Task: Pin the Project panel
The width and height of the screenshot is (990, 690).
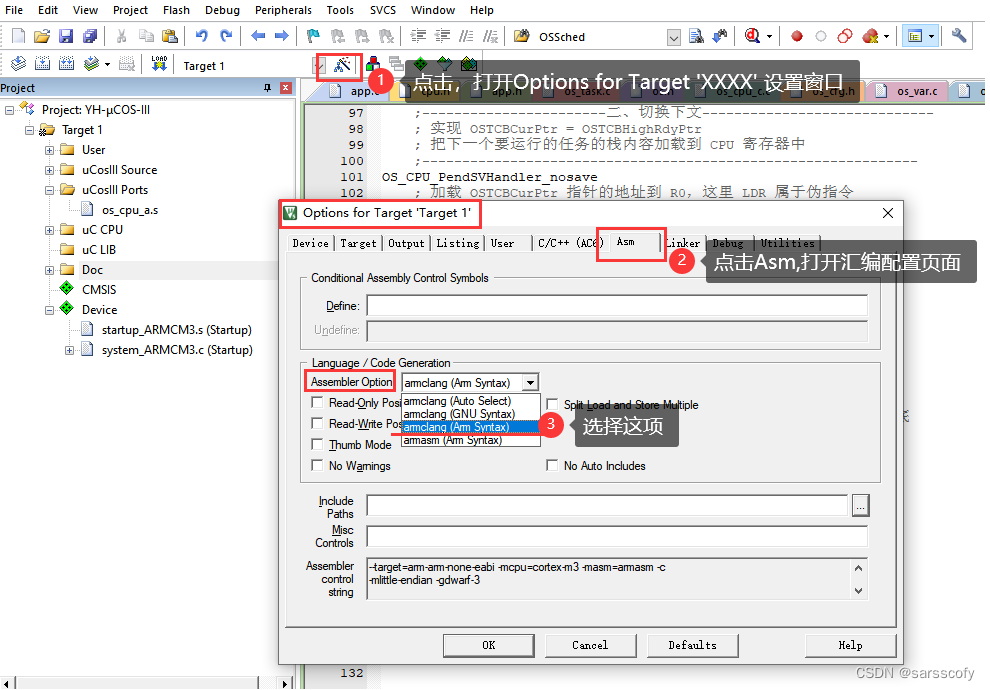Action: coord(268,88)
